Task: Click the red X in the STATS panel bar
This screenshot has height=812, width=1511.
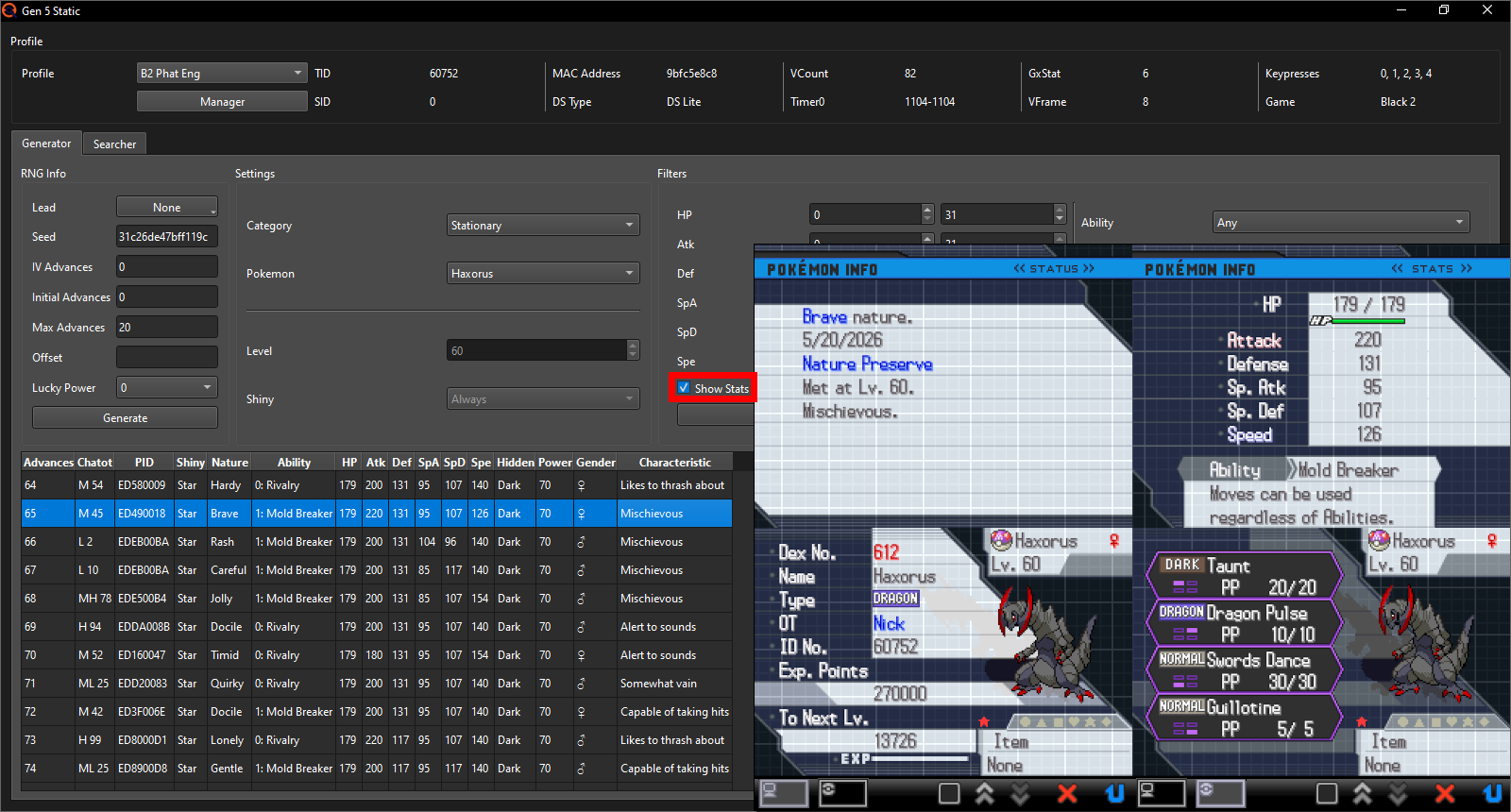Action: tap(1445, 793)
